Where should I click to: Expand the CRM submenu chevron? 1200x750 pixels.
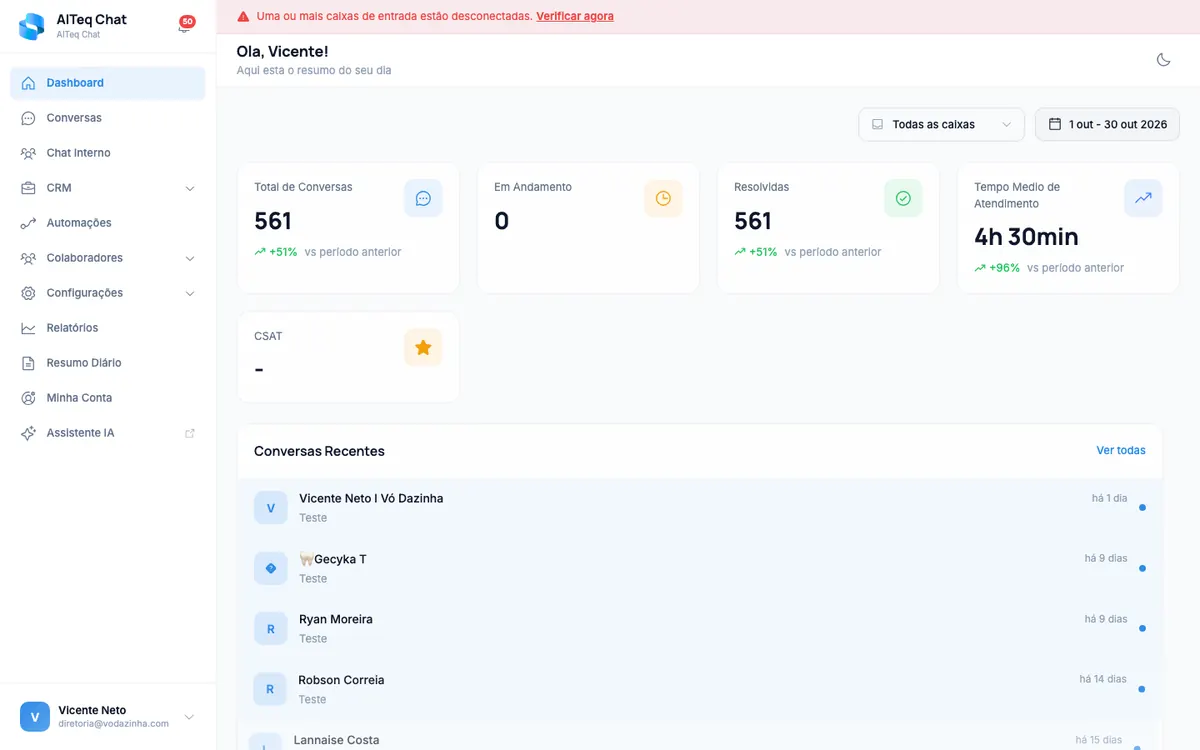(x=190, y=188)
